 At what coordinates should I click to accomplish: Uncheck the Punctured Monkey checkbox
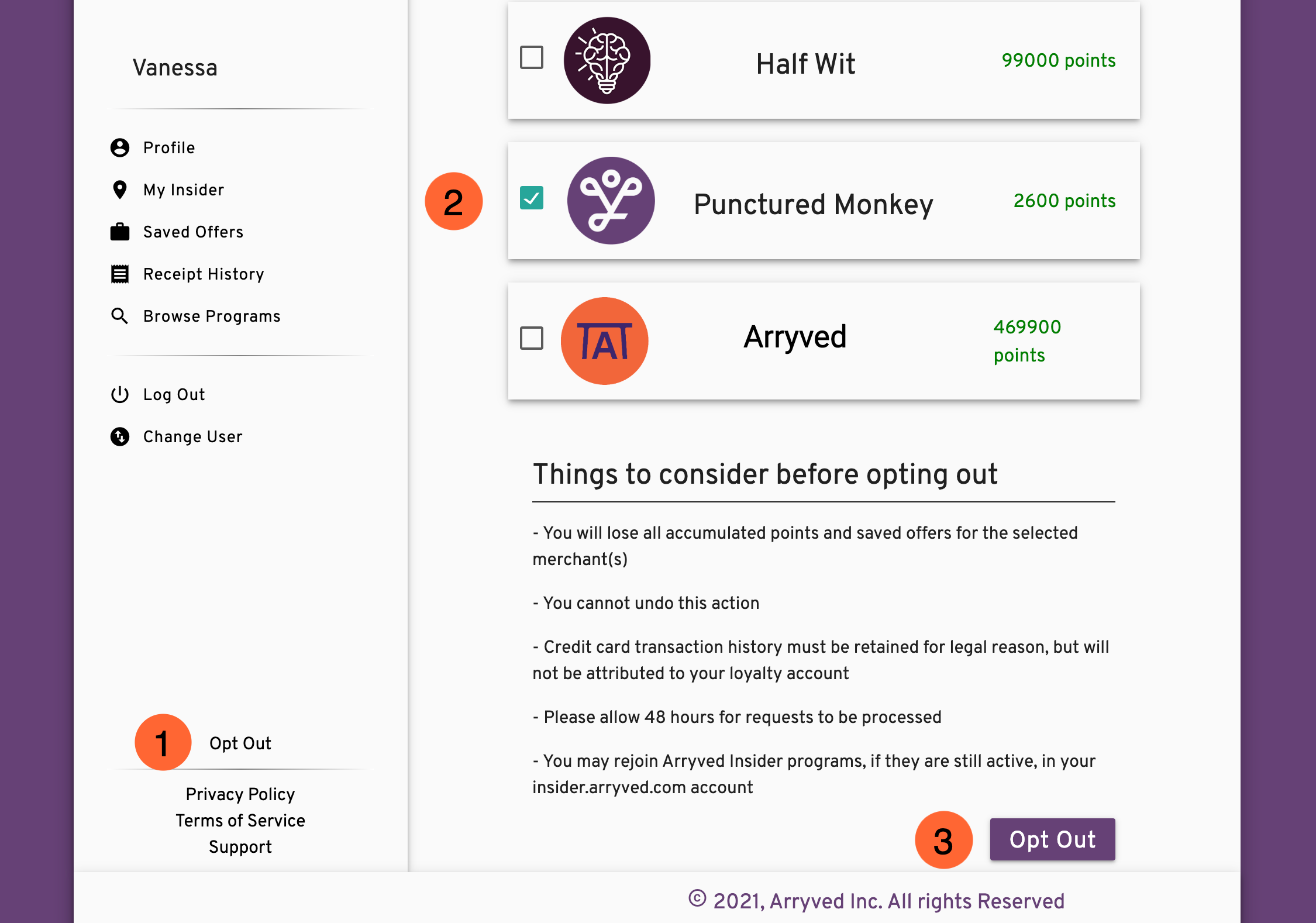coord(532,198)
